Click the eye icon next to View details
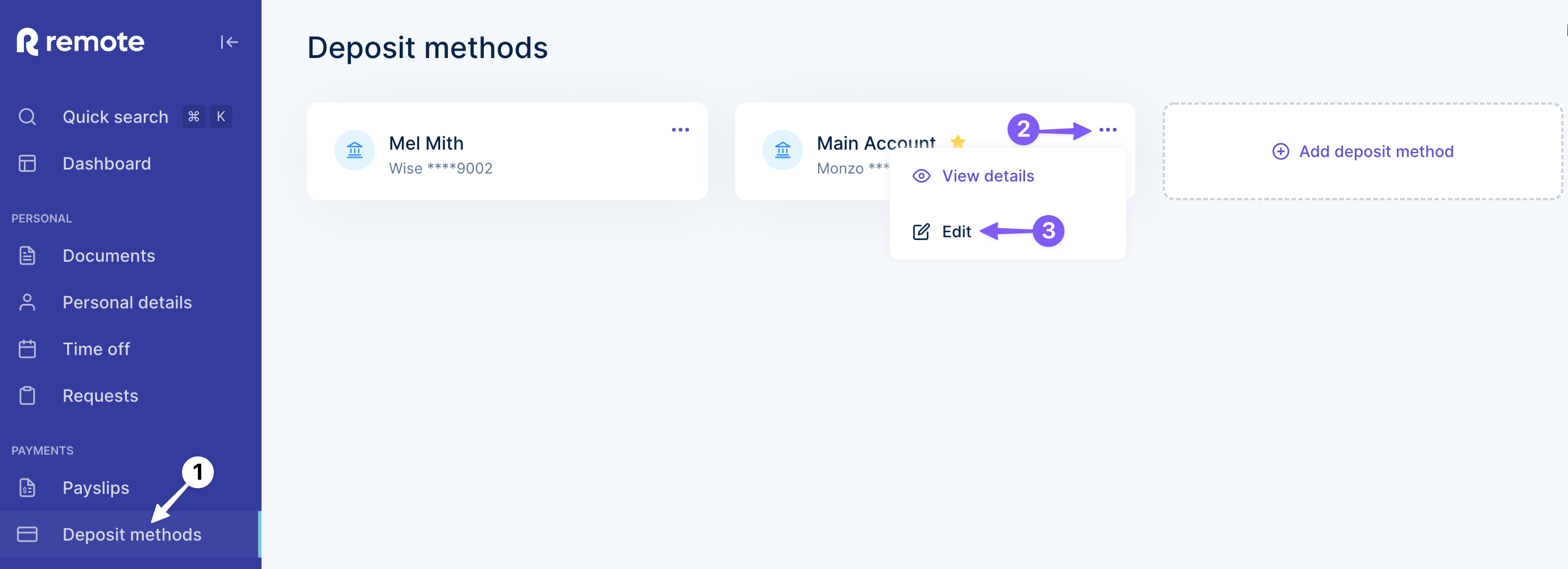This screenshot has width=1568, height=569. point(920,175)
